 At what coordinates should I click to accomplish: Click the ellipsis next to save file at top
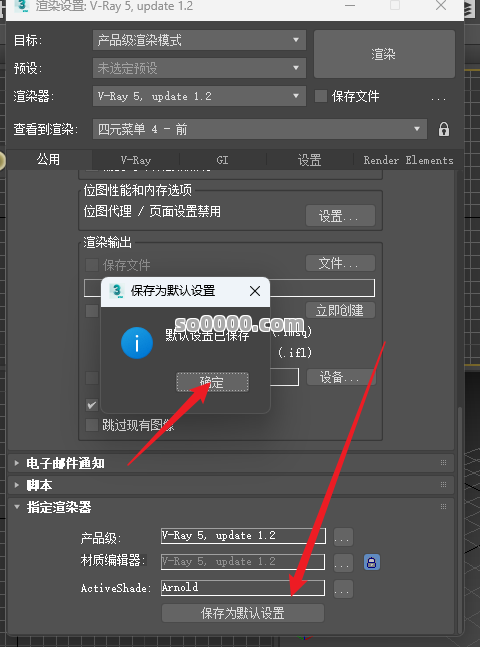(x=438, y=98)
